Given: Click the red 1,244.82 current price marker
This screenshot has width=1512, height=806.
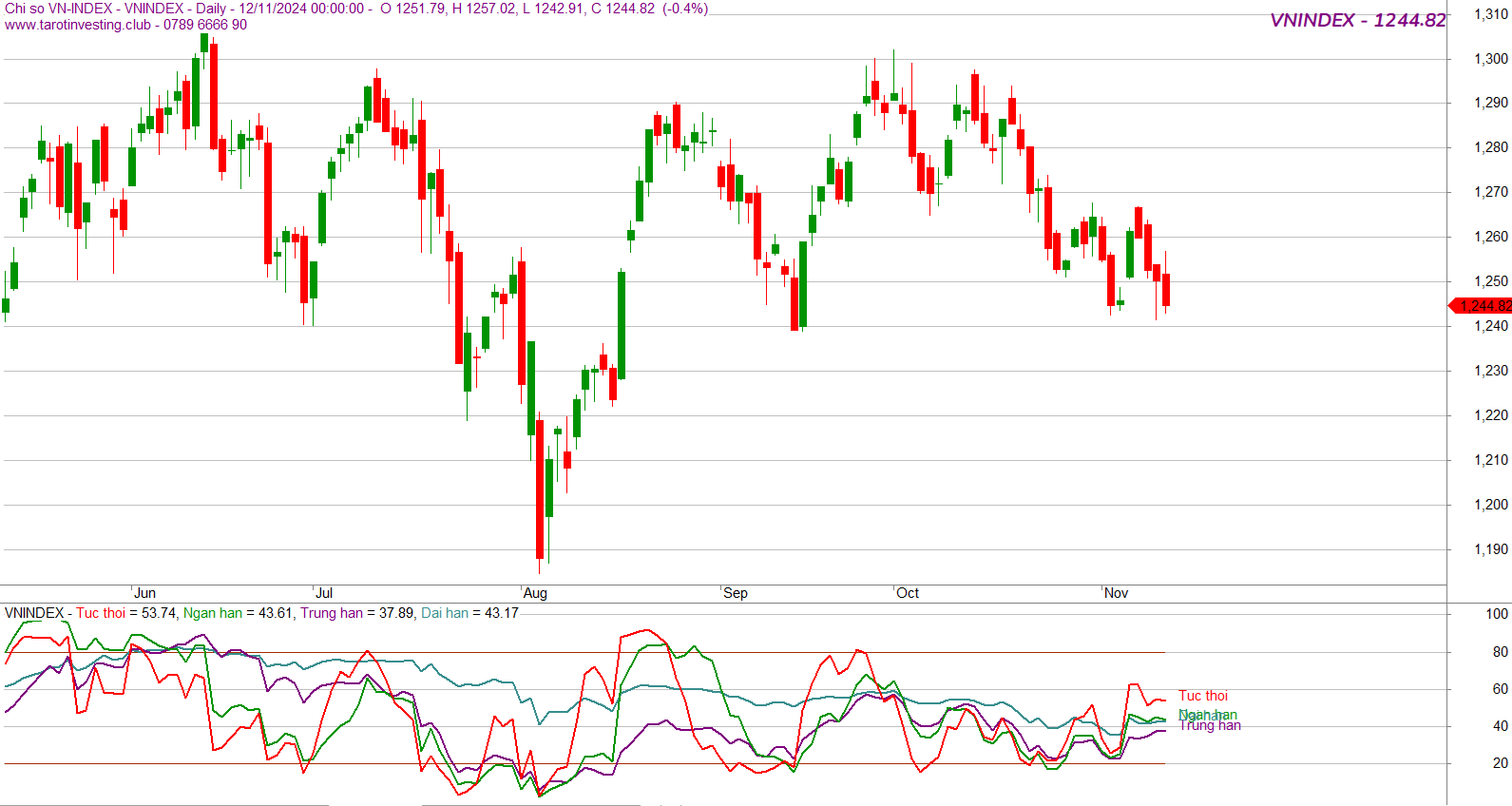Looking at the screenshot, I should 1483,305.
